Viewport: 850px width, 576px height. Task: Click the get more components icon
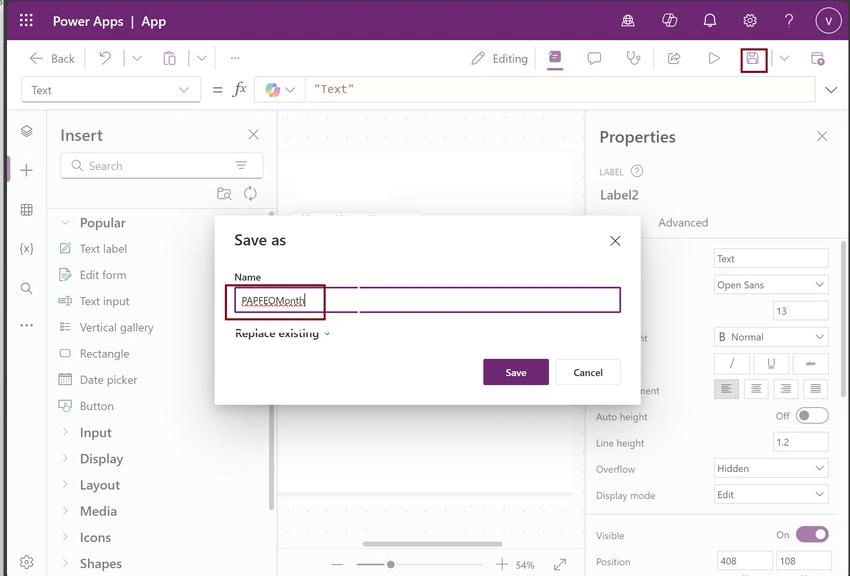click(x=224, y=193)
